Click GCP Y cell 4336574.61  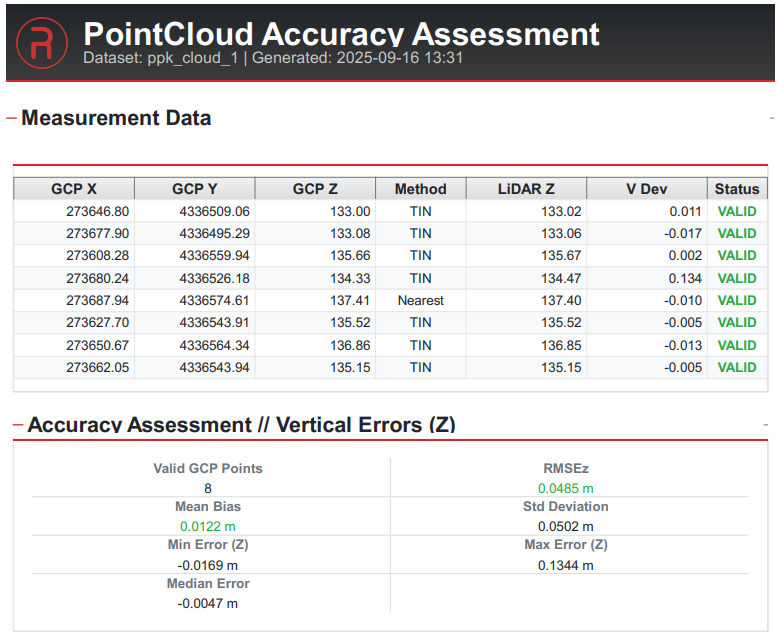click(215, 300)
